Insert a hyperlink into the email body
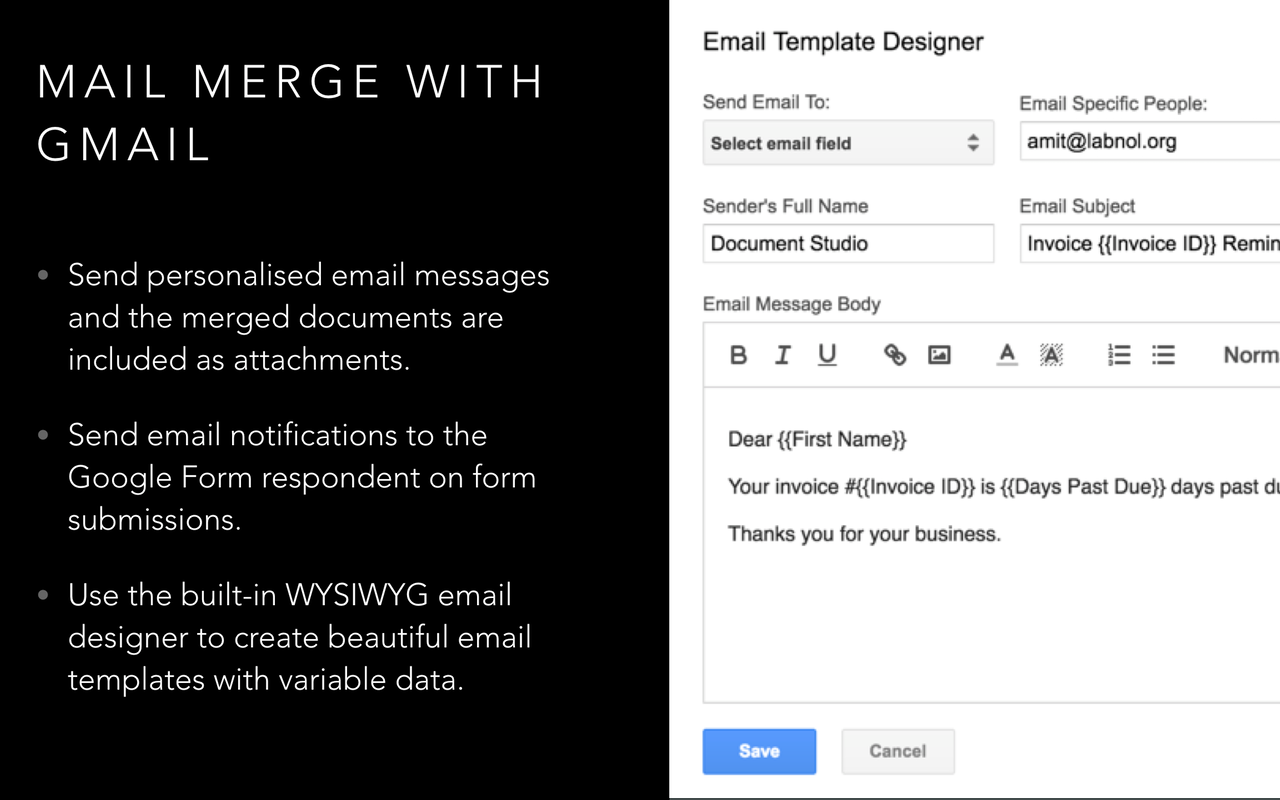The width and height of the screenshot is (1280, 800). [x=895, y=355]
